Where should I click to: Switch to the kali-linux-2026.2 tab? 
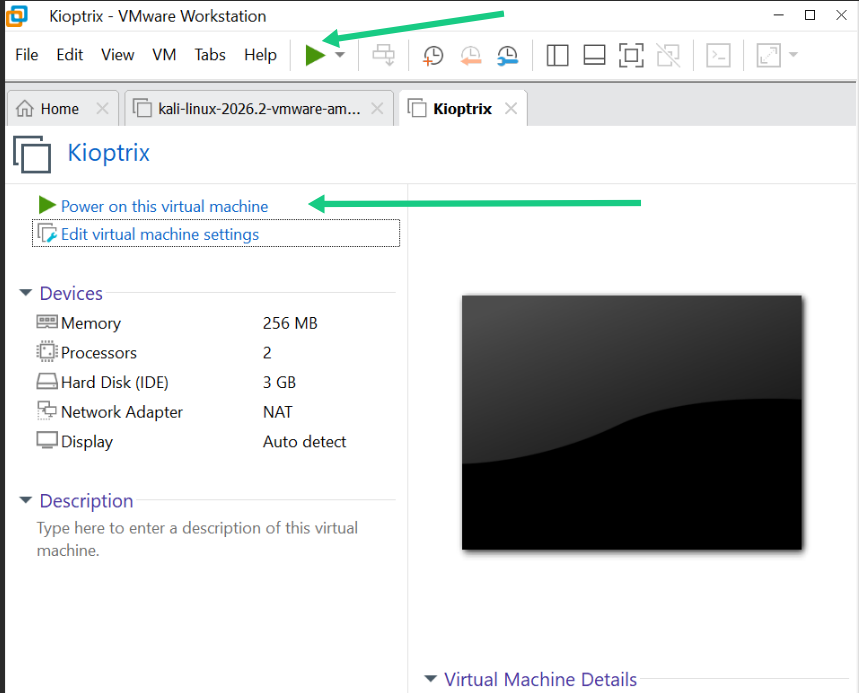click(x=259, y=109)
